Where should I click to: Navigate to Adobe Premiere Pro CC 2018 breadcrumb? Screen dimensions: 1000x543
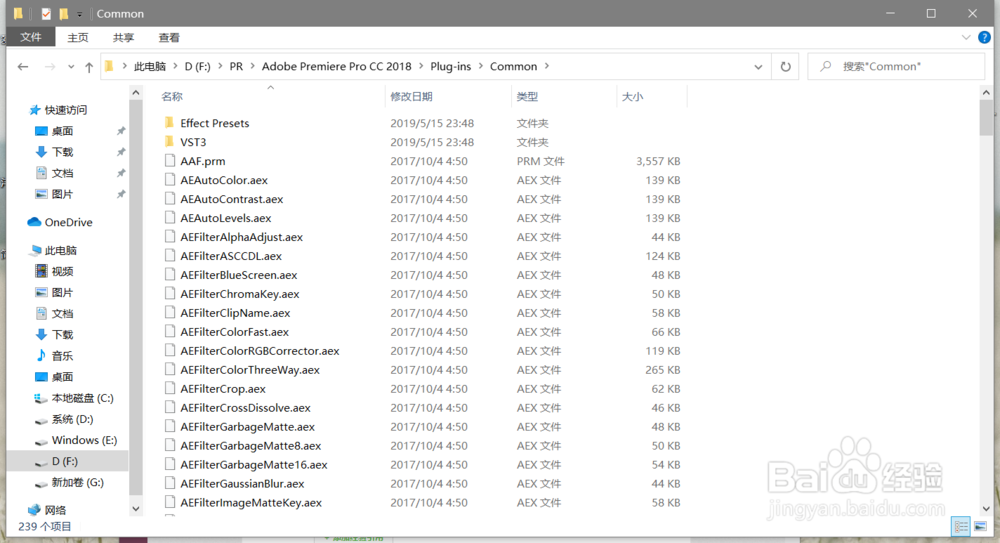[x=337, y=66]
